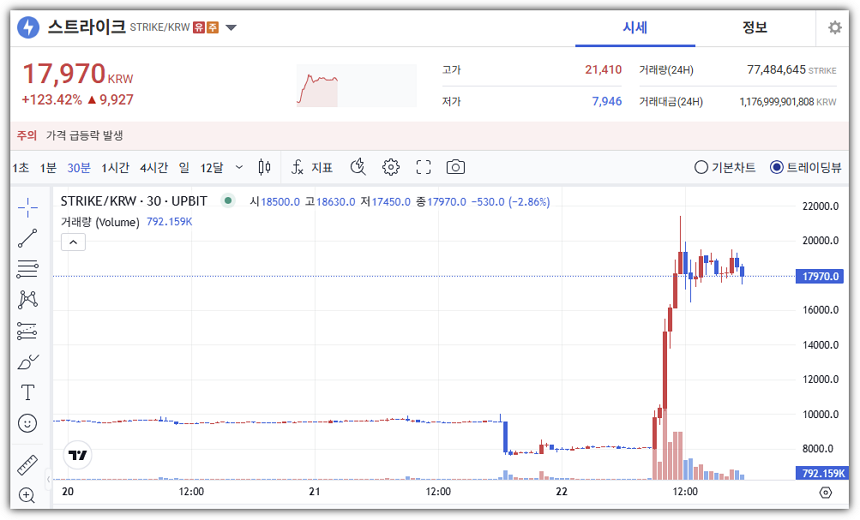The height and width of the screenshot is (520, 860).
Task: Expand the drawing toolbar side handle
Action: [49, 479]
